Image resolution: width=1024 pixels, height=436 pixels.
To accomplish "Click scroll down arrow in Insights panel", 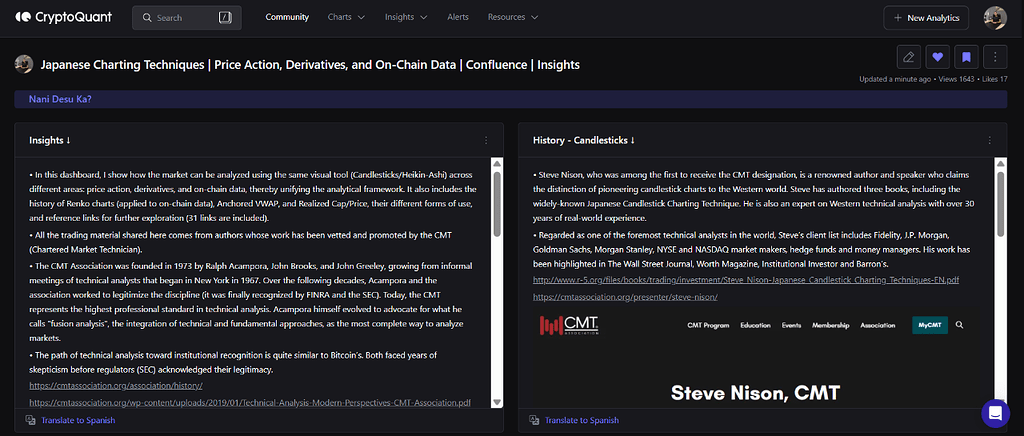I will click(497, 402).
